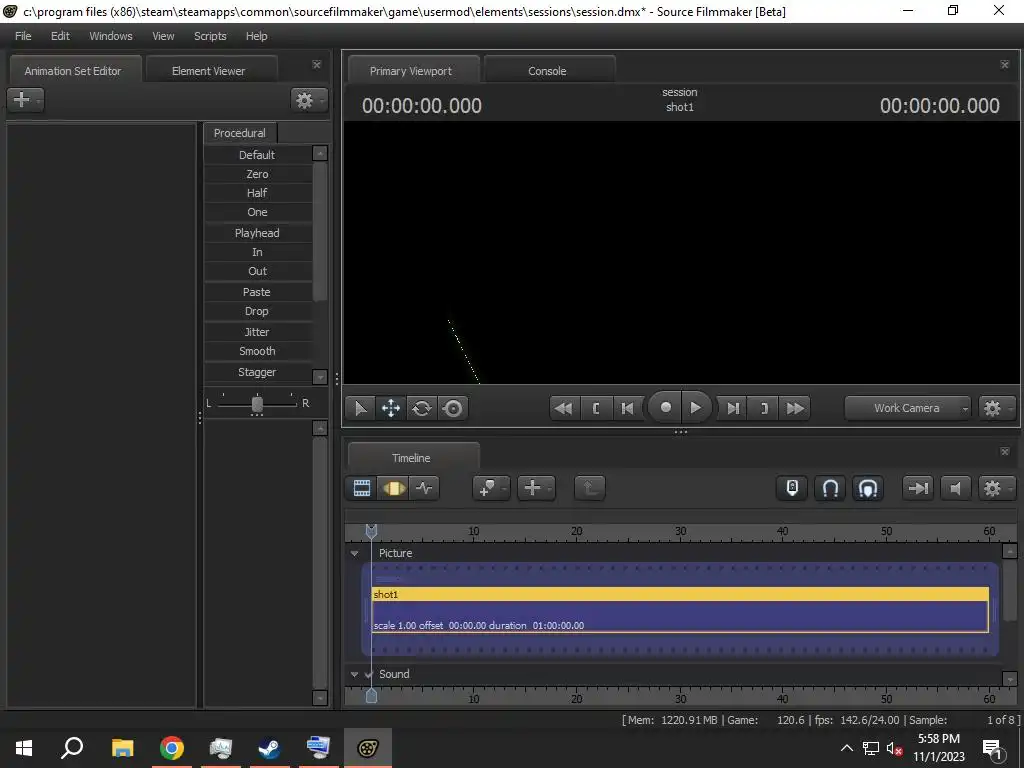This screenshot has width=1024, height=768.
Task: Click the rewind playback button
Action: coord(564,408)
